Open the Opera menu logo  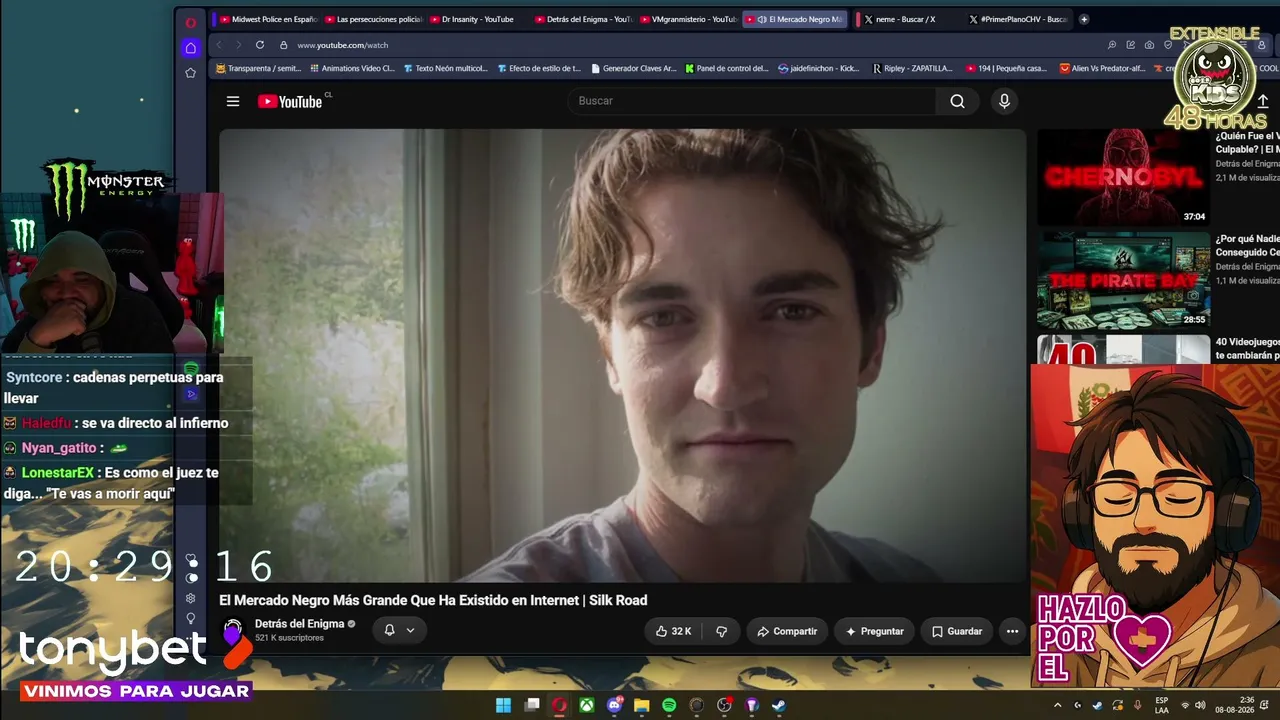tap(190, 22)
